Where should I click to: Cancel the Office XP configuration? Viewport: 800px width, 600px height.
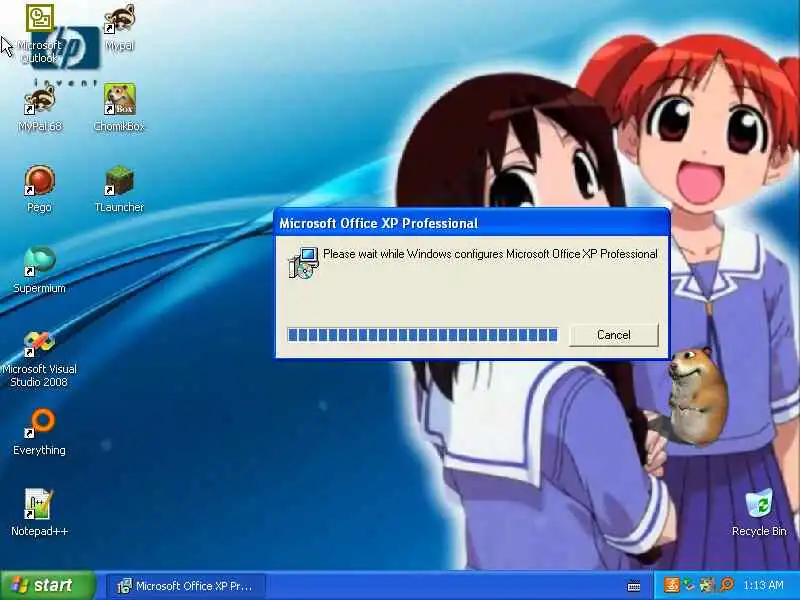coord(614,335)
